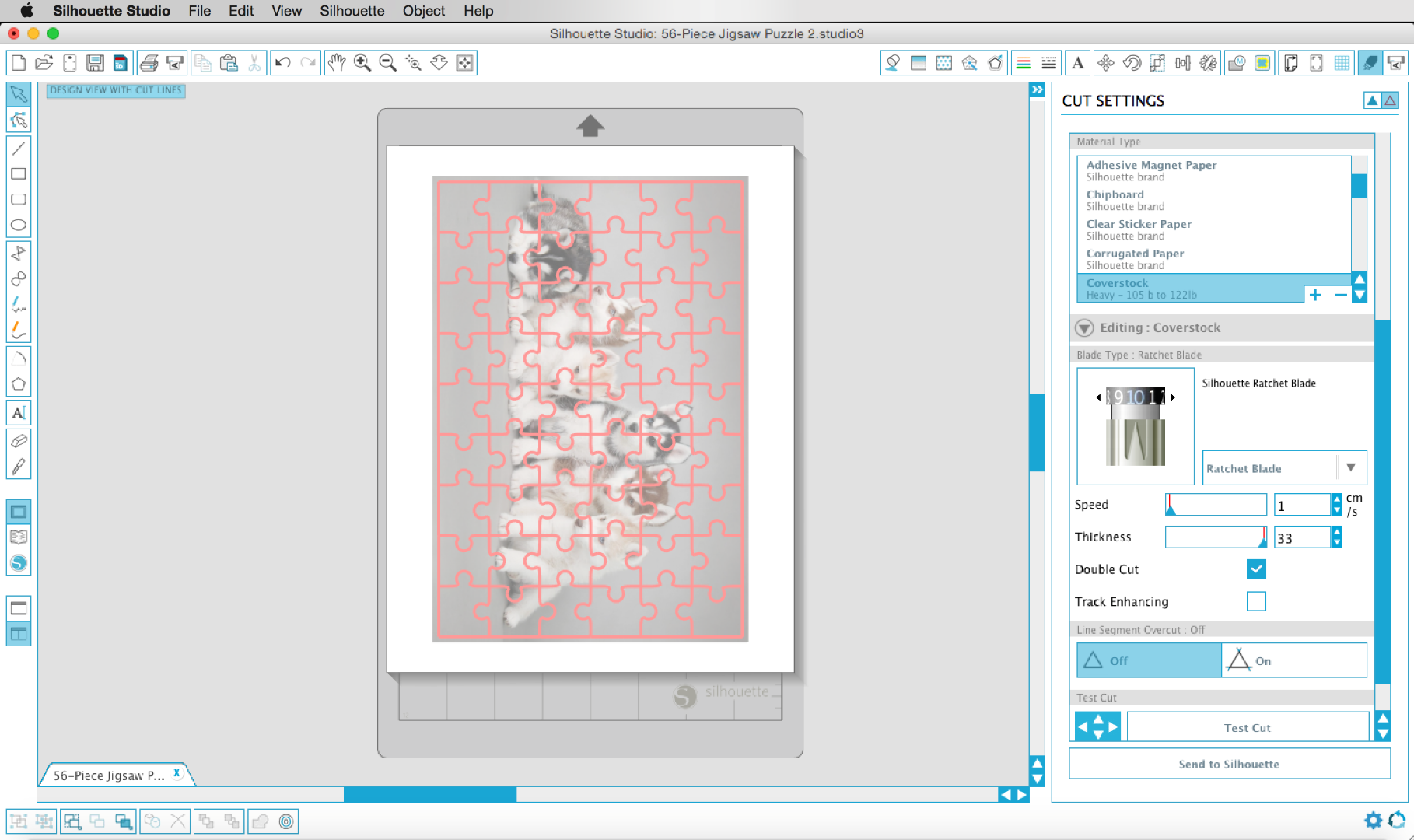
Task: Toggle the Double Cut checkbox
Action: (1256, 569)
